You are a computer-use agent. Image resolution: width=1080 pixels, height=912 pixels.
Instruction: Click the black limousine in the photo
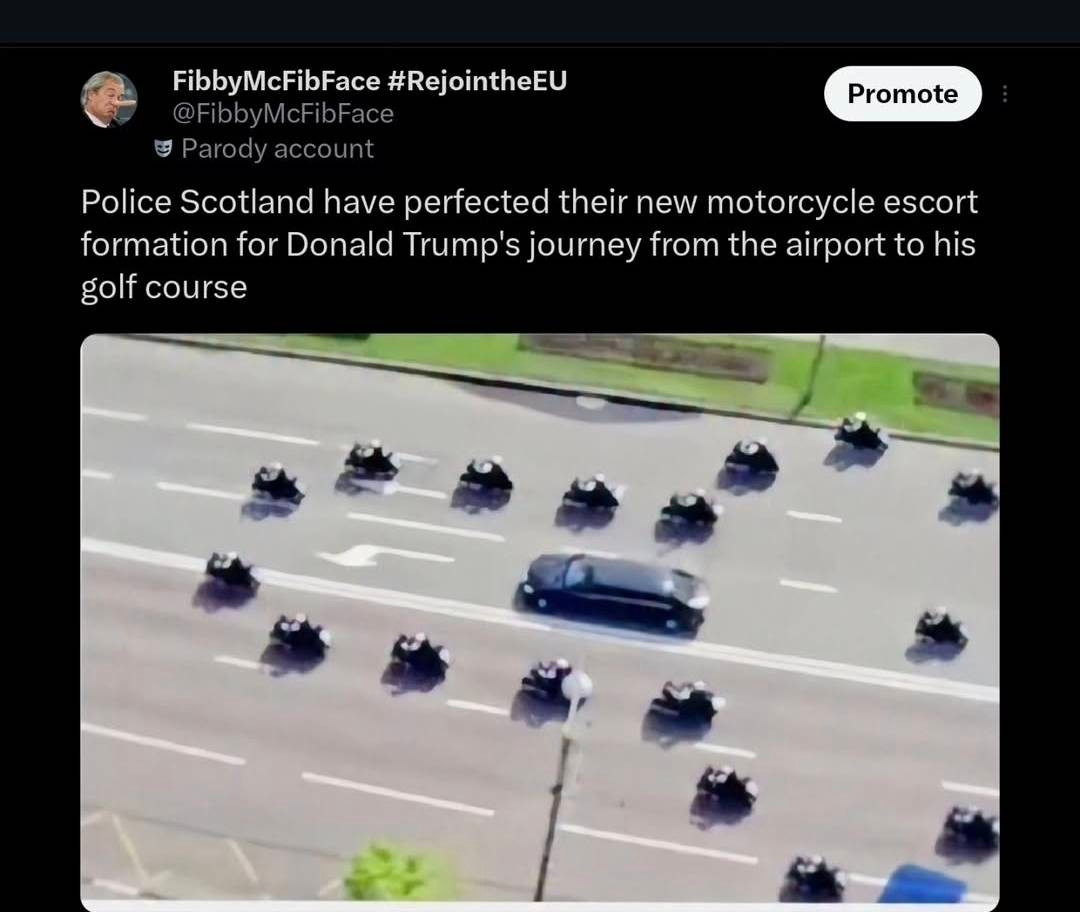click(x=612, y=594)
